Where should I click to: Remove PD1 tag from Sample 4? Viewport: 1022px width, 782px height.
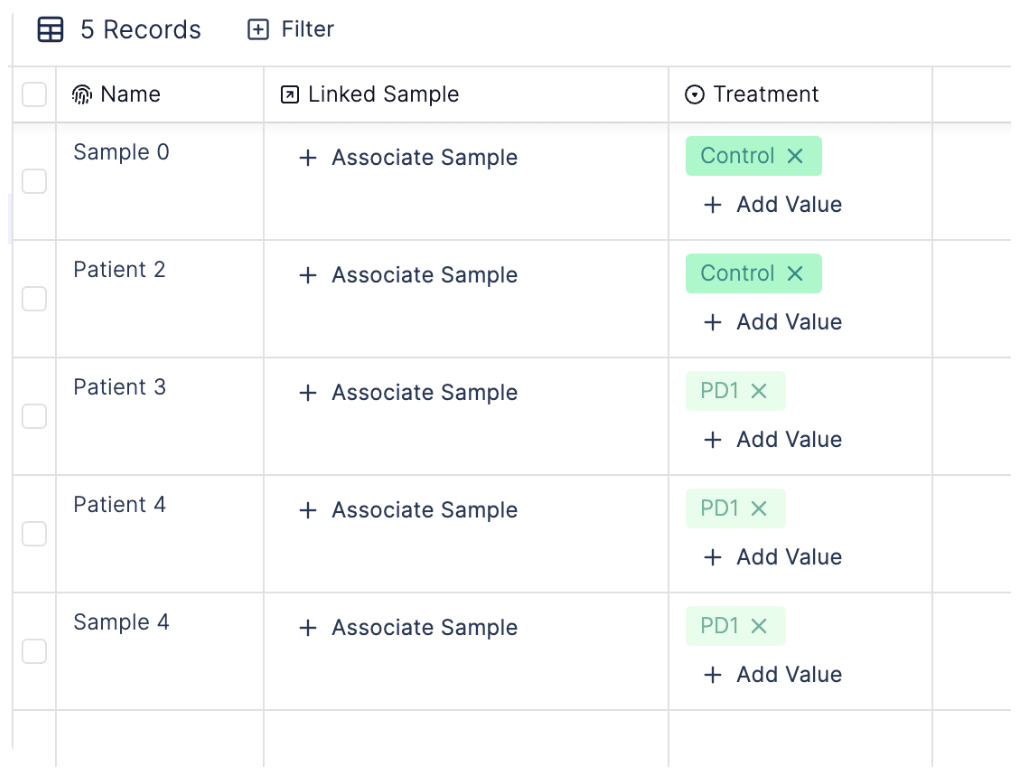758,626
